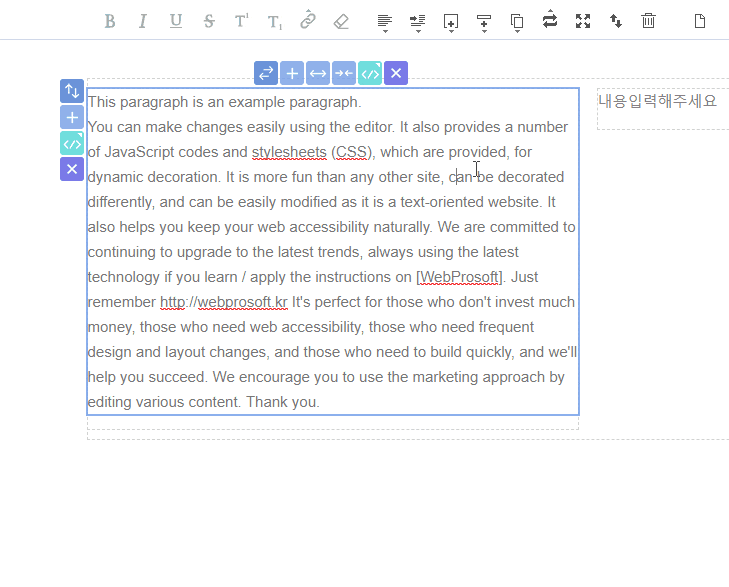Click the purple X above the paragraph
Screen dimensions: 729x587
(x=396, y=73)
